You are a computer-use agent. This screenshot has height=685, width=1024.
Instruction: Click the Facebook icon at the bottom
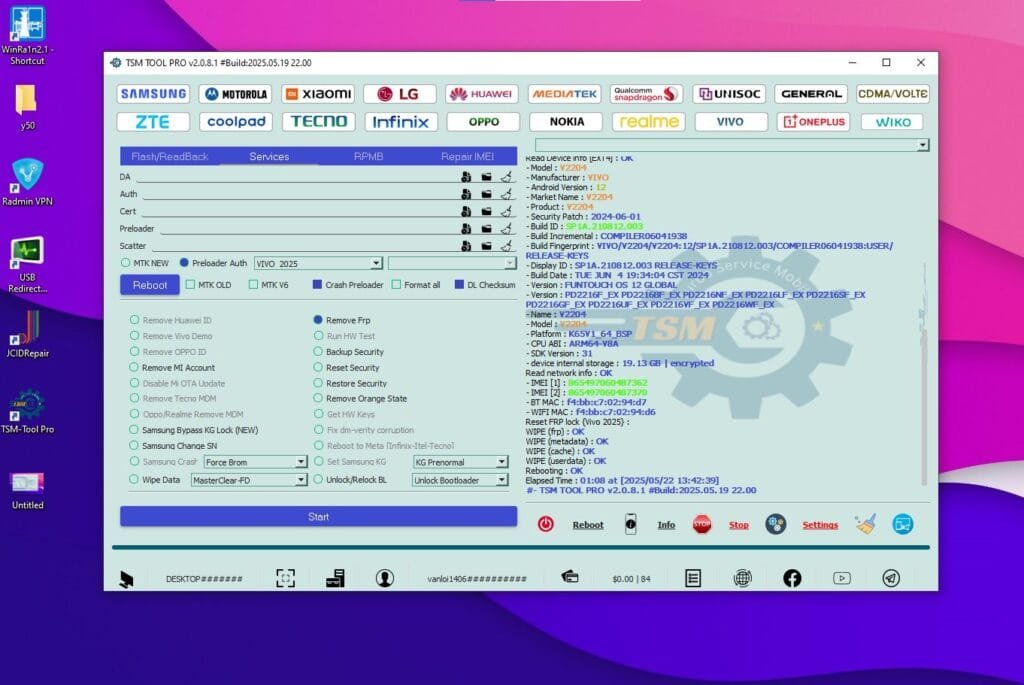(791, 579)
